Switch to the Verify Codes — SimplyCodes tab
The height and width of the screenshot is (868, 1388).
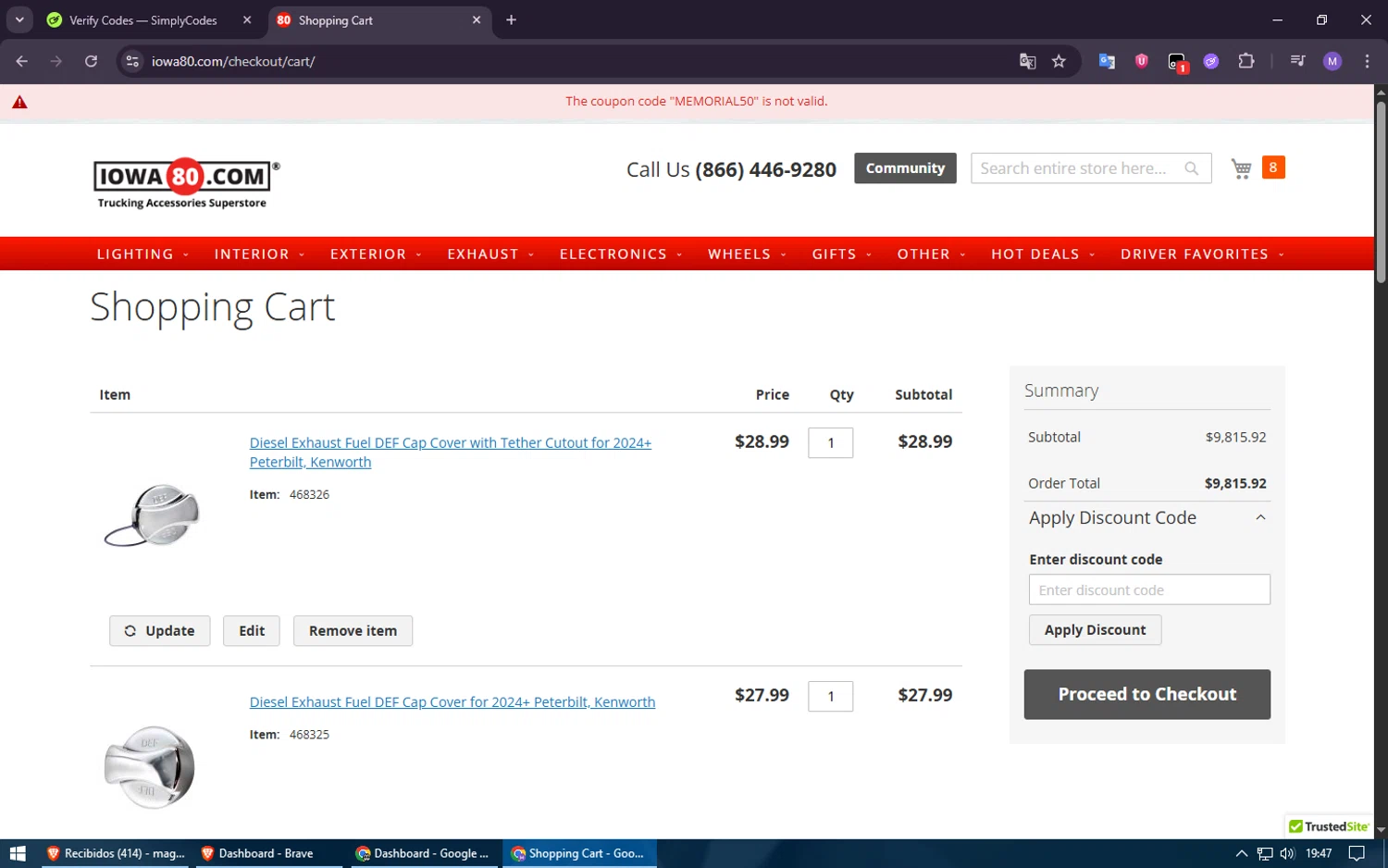[143, 20]
